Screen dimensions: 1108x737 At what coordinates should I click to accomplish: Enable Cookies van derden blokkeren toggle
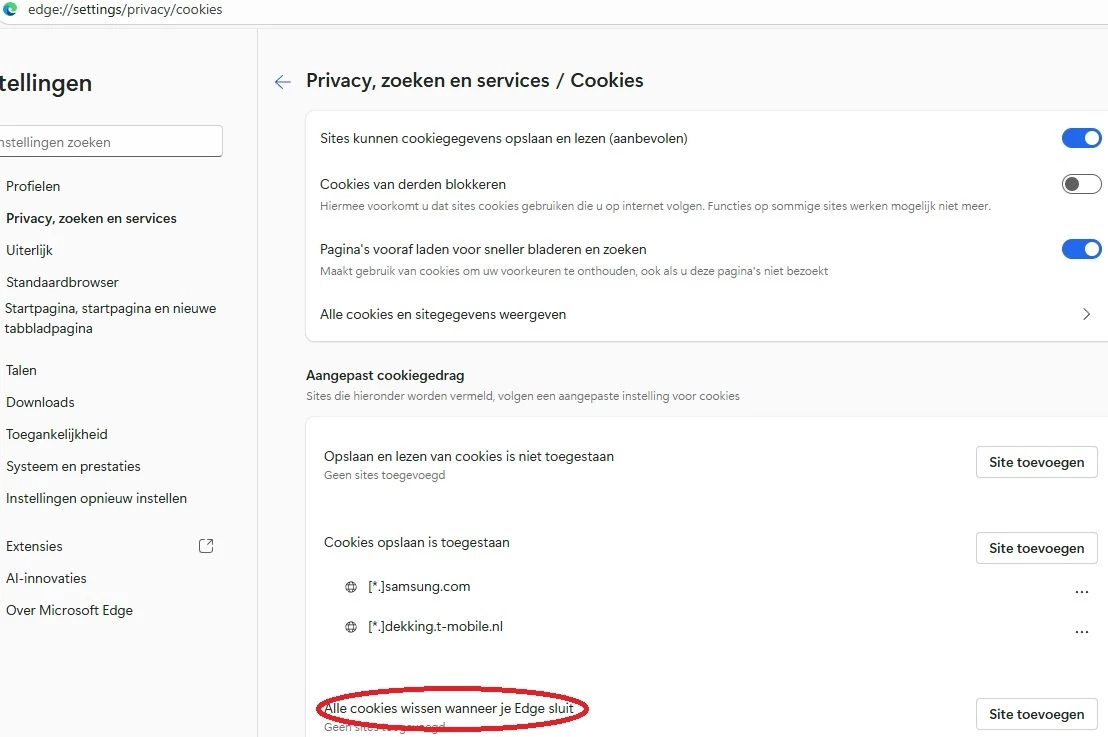tap(1081, 184)
